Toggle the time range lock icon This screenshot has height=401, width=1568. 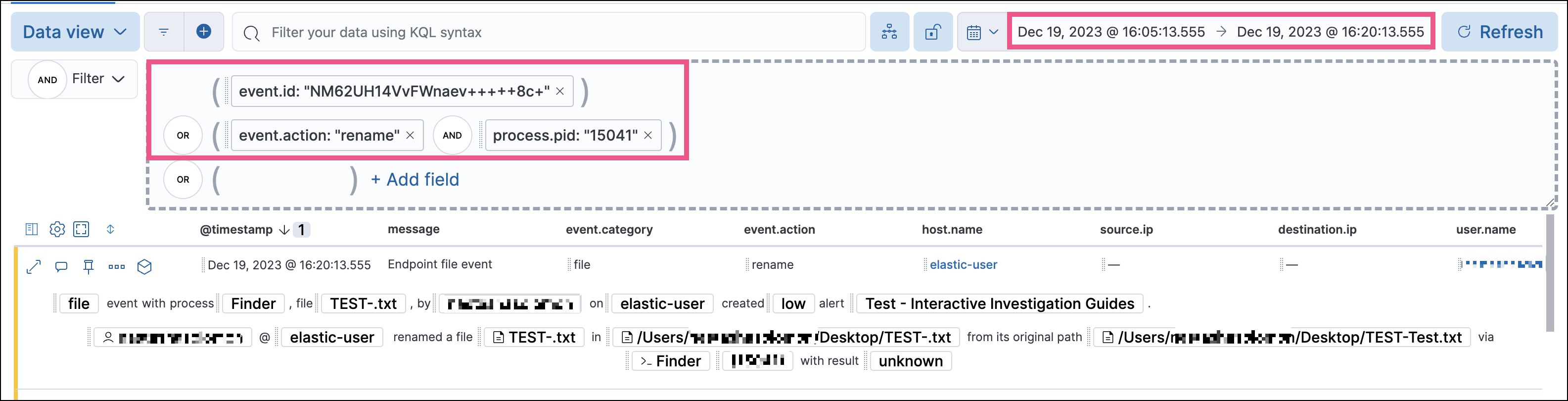point(933,32)
